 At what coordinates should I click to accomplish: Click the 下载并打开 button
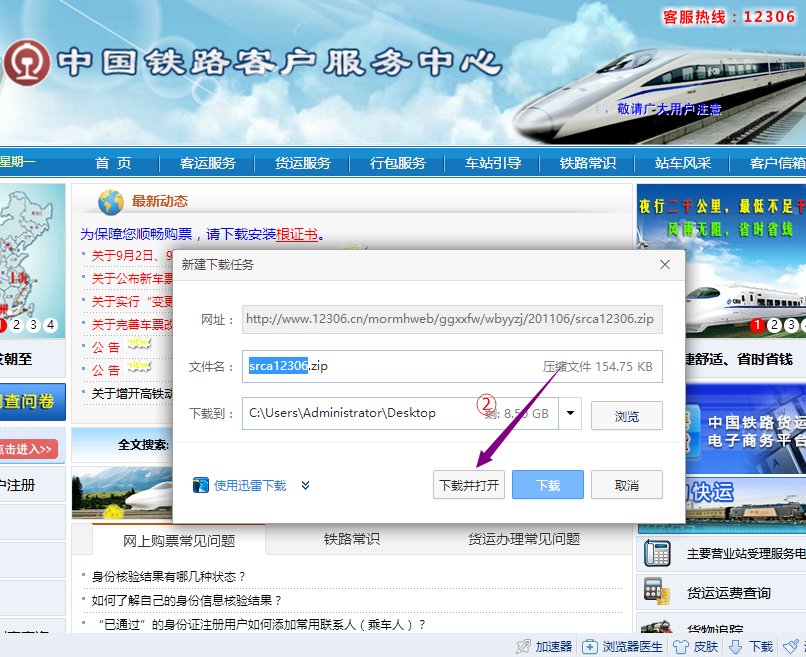[x=469, y=485]
